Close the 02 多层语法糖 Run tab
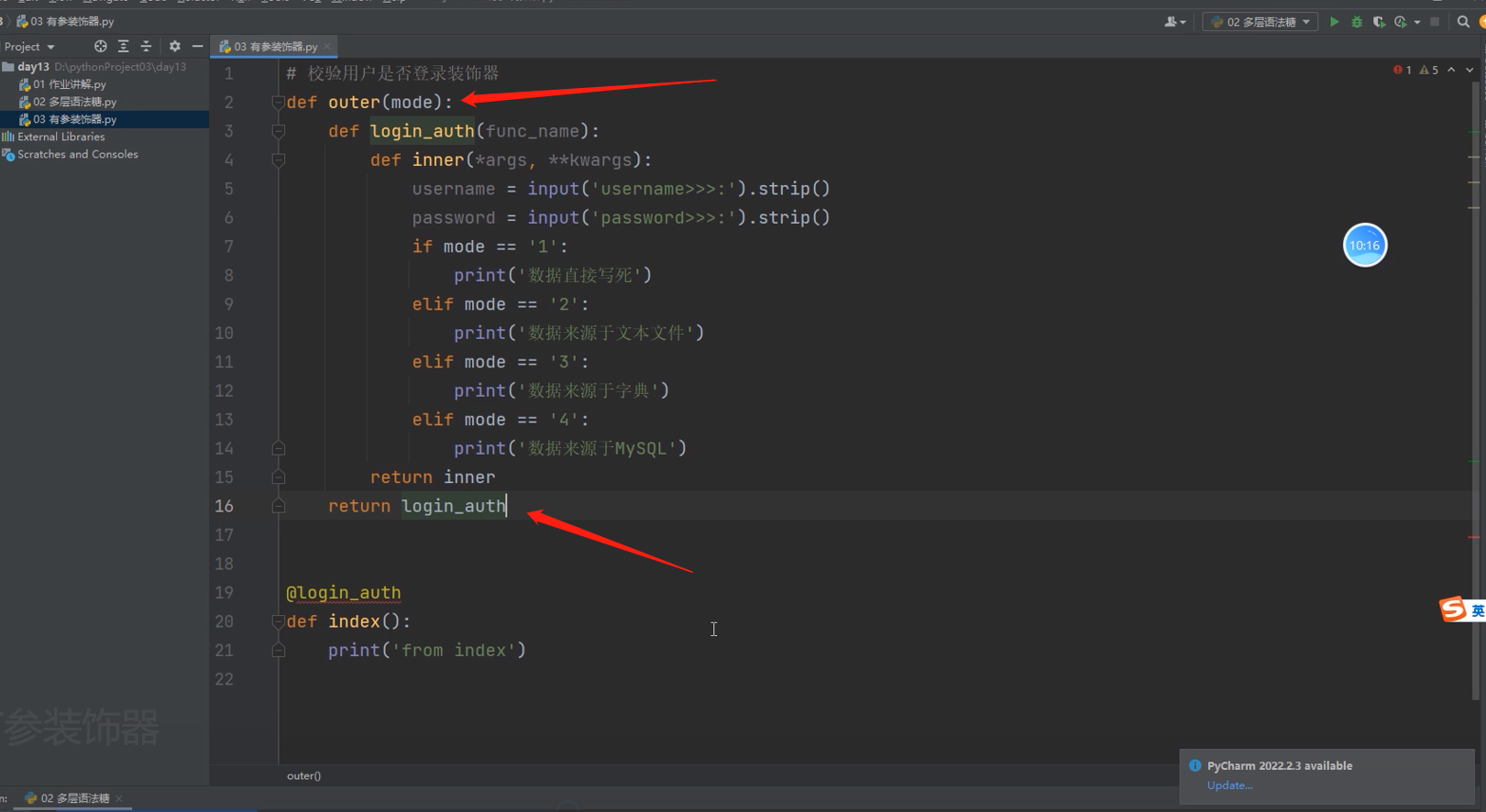The width and height of the screenshot is (1486, 812). [x=119, y=798]
